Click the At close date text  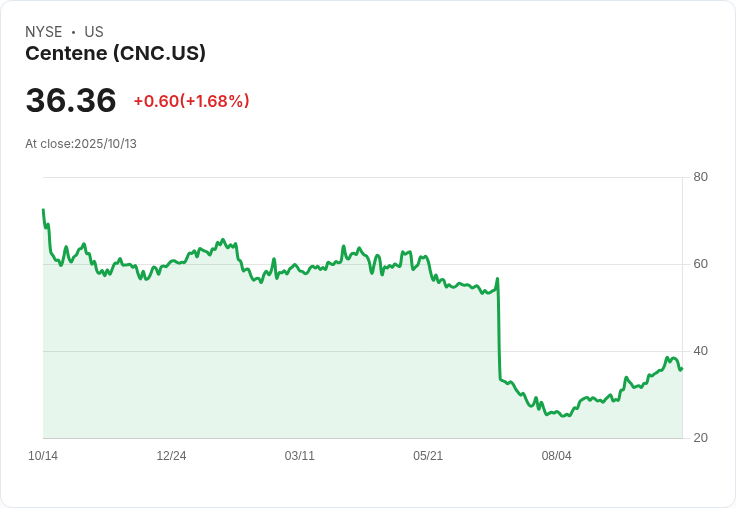pos(81,144)
